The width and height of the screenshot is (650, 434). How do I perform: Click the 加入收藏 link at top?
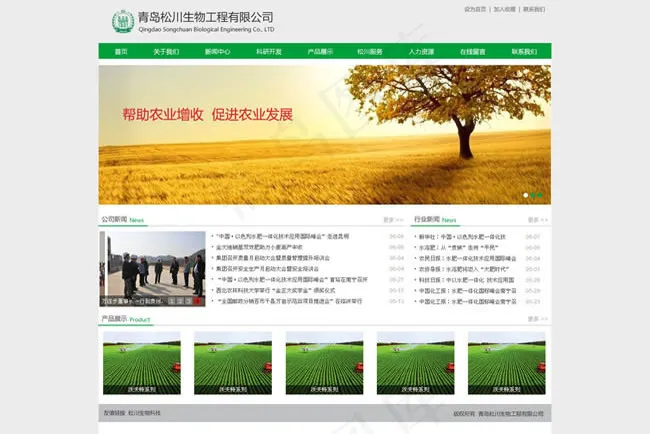tap(504, 9)
